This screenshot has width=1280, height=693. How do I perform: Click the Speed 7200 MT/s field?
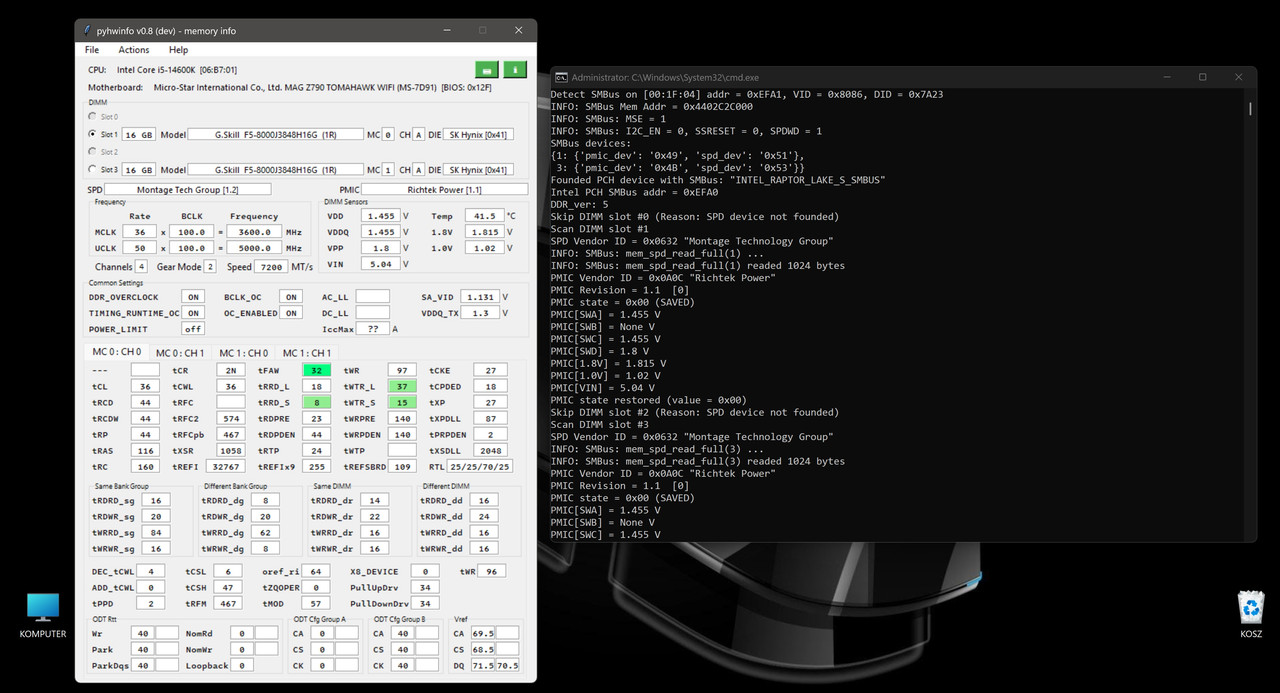coord(269,267)
